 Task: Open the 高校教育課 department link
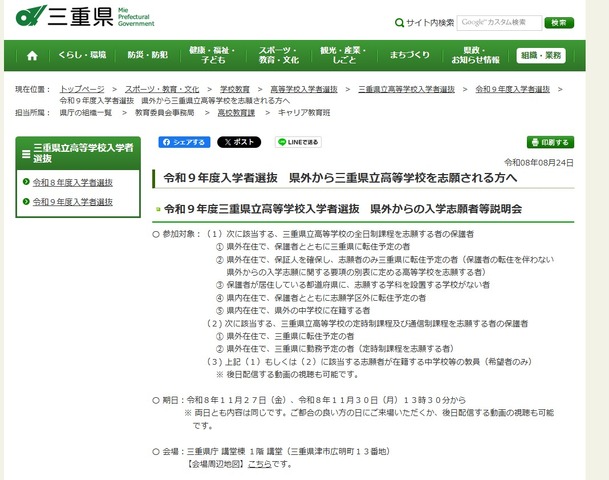(x=236, y=113)
